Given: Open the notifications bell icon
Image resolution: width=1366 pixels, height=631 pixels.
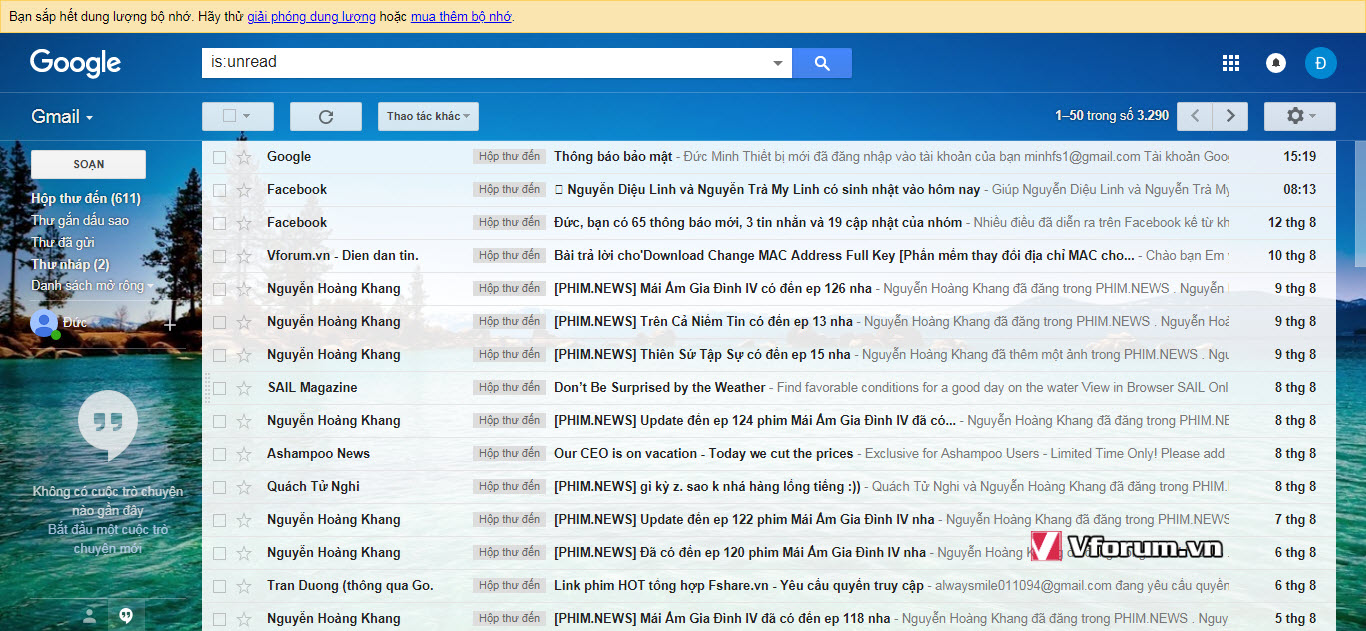Looking at the screenshot, I should point(1276,63).
